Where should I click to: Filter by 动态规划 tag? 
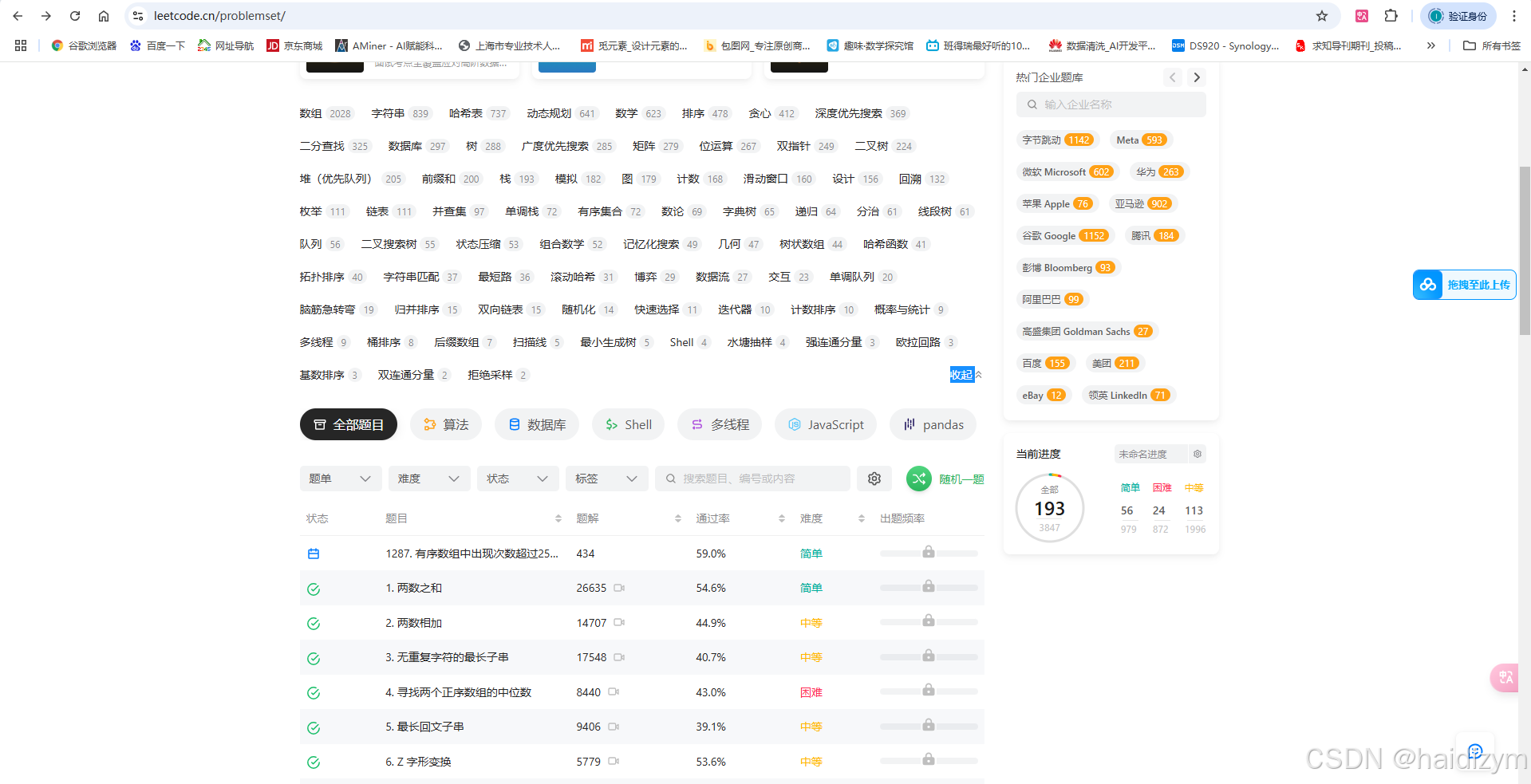562,113
